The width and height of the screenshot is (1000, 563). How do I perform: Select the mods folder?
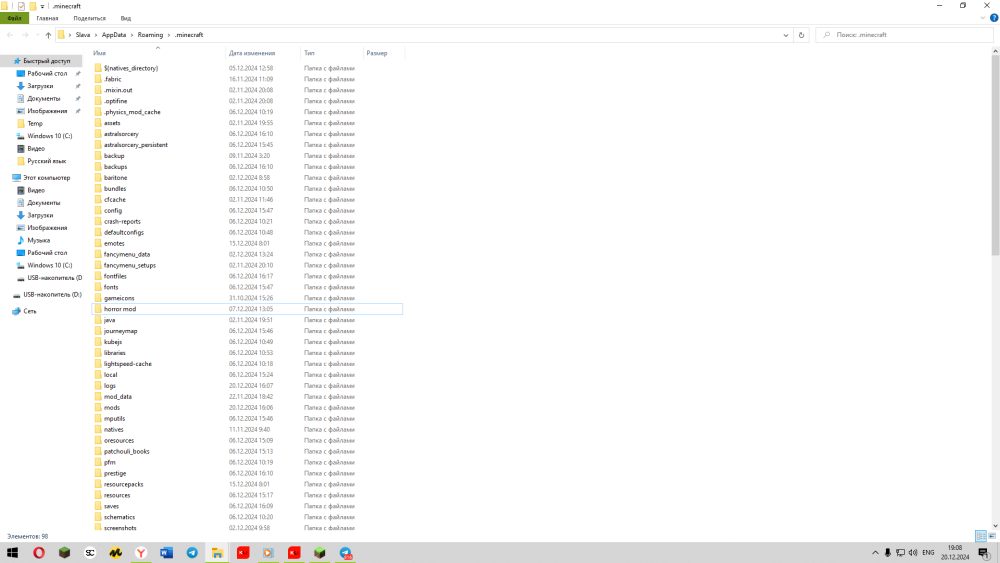pos(112,407)
